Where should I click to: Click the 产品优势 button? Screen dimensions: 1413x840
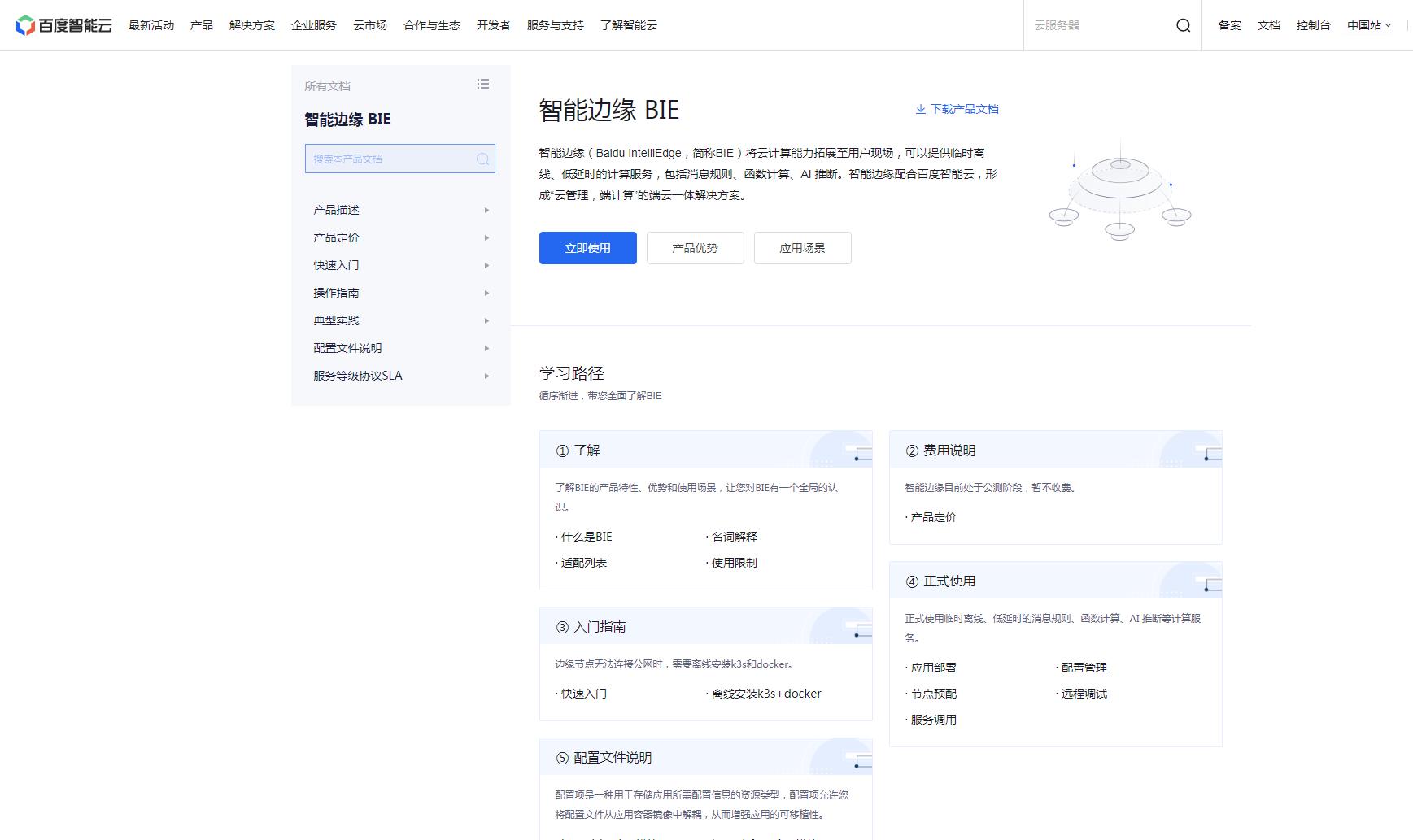click(x=695, y=248)
